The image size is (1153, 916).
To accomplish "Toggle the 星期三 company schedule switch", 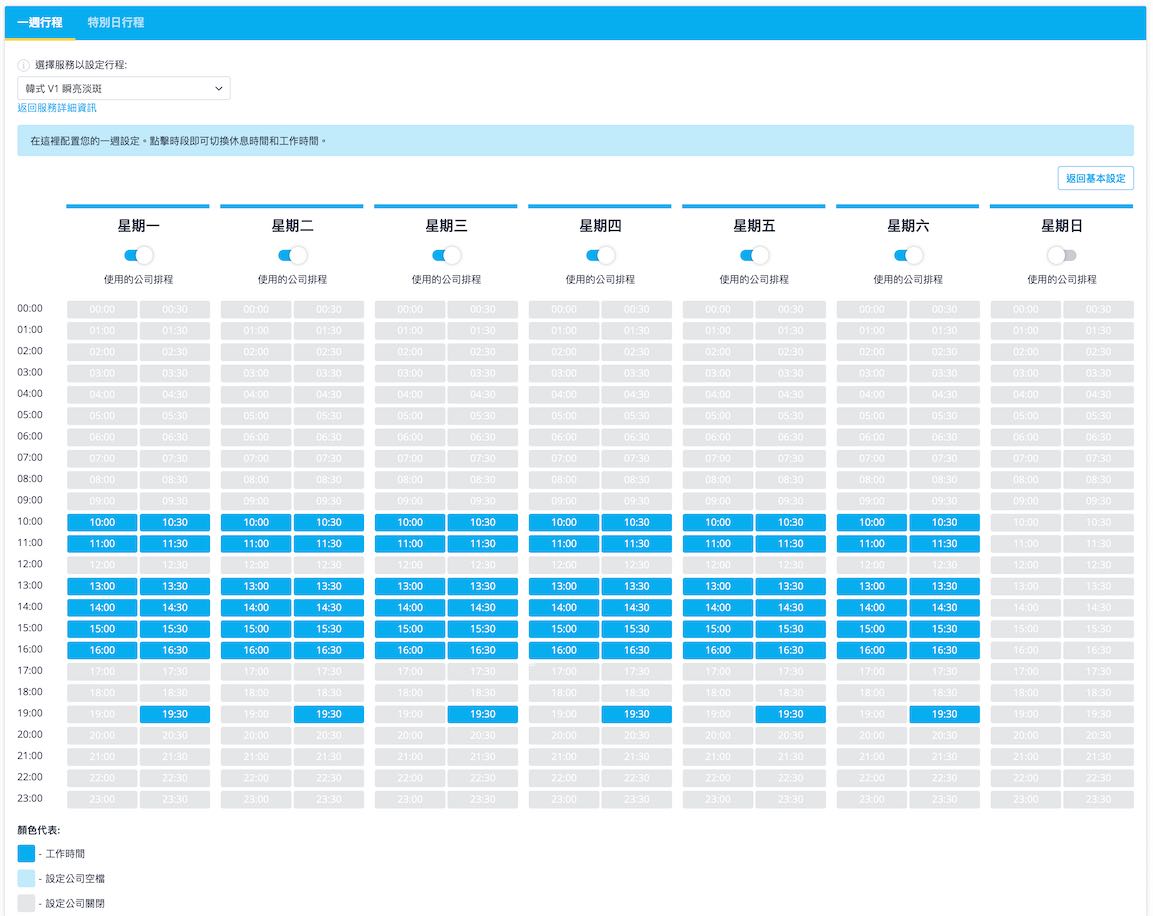I will coord(446,255).
